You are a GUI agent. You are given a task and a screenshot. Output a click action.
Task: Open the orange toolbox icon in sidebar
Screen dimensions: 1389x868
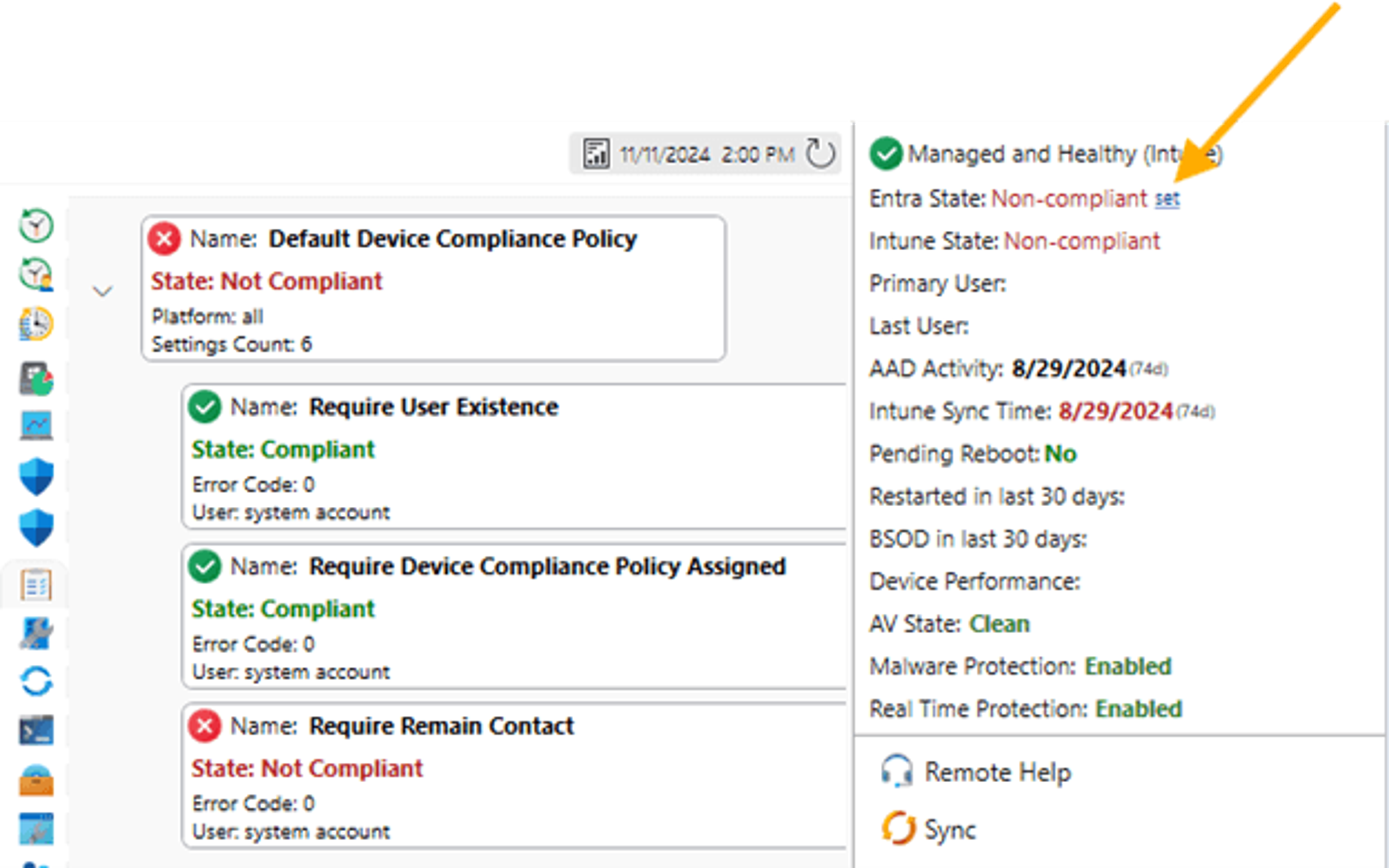pos(36,781)
